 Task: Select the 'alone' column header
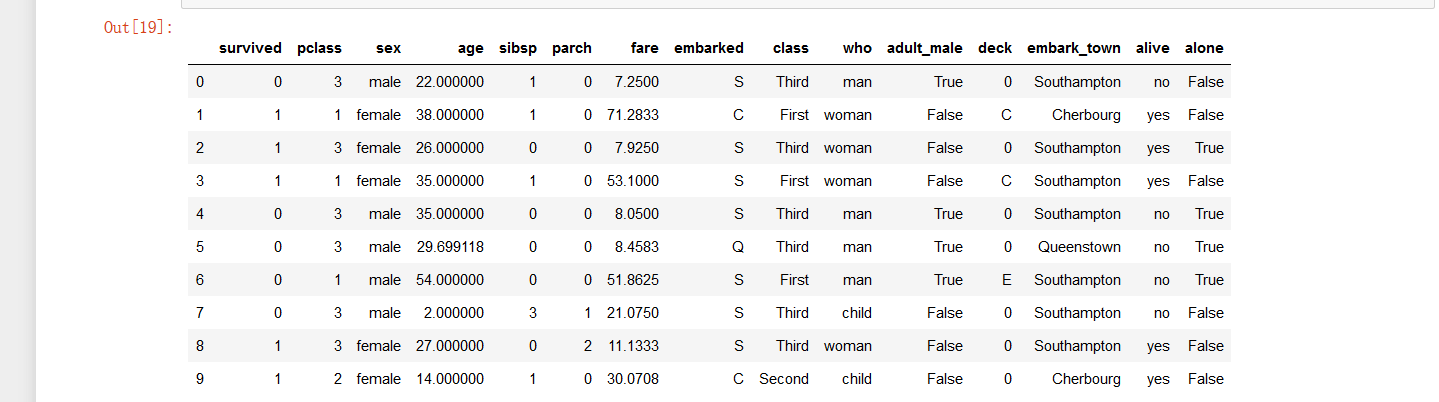click(x=1204, y=48)
